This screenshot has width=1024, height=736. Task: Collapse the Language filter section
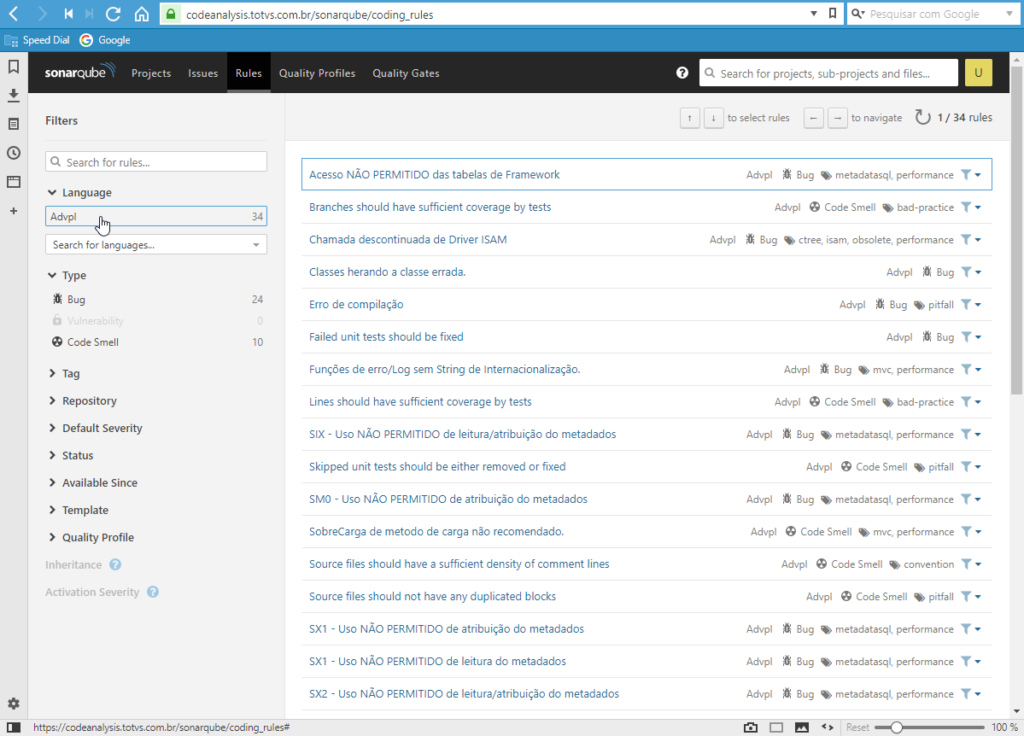[x=80, y=193]
